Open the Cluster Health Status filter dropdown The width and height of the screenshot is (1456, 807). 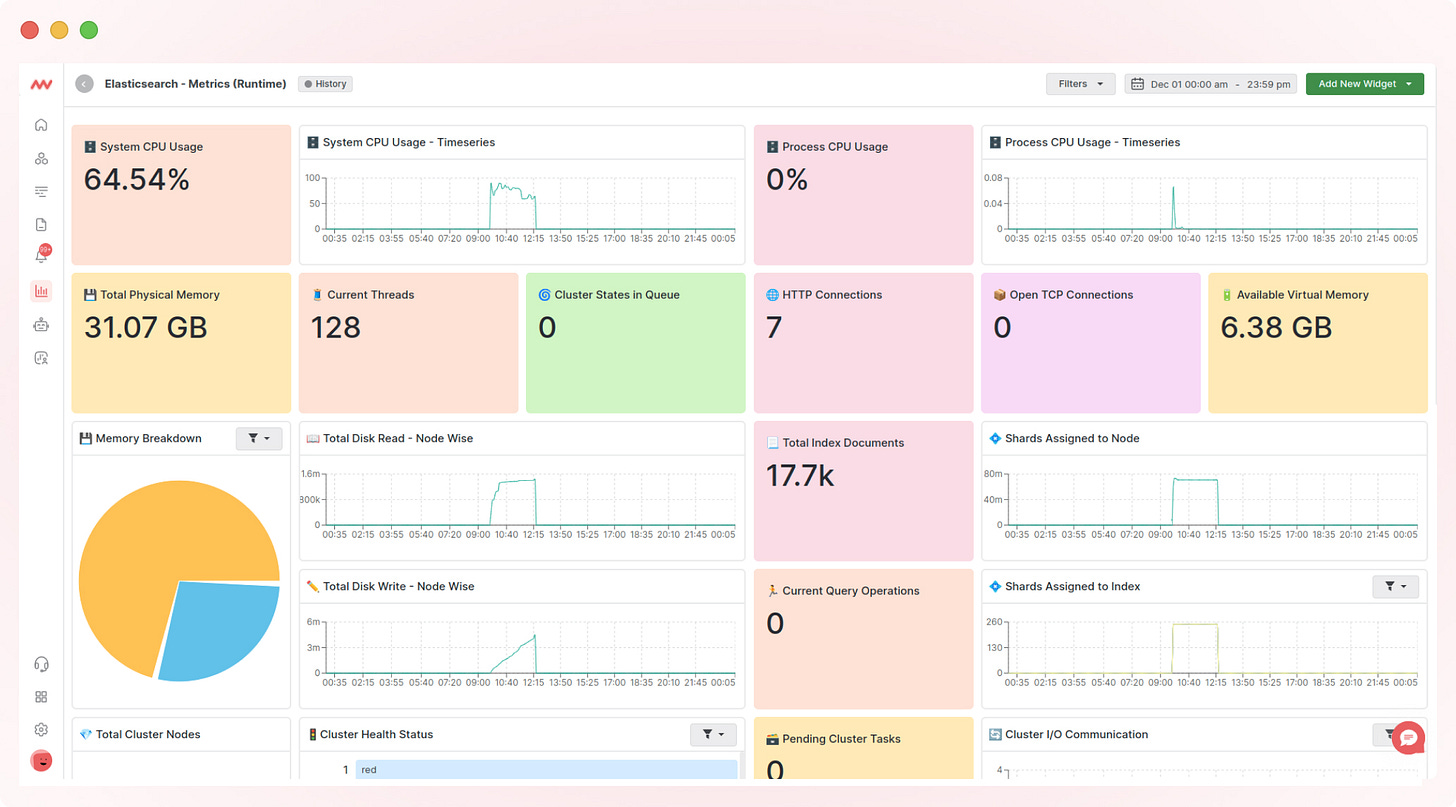713,735
